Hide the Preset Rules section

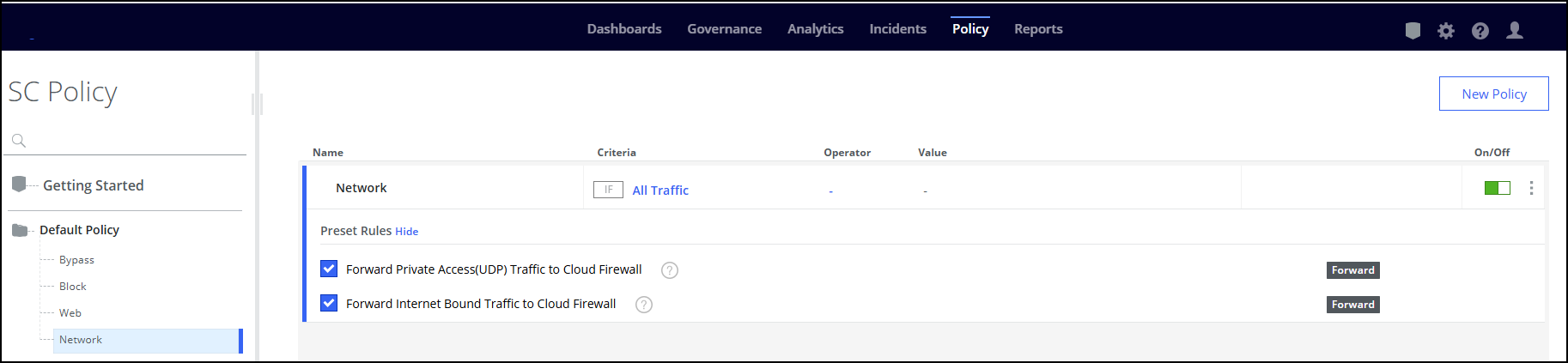[x=406, y=232]
